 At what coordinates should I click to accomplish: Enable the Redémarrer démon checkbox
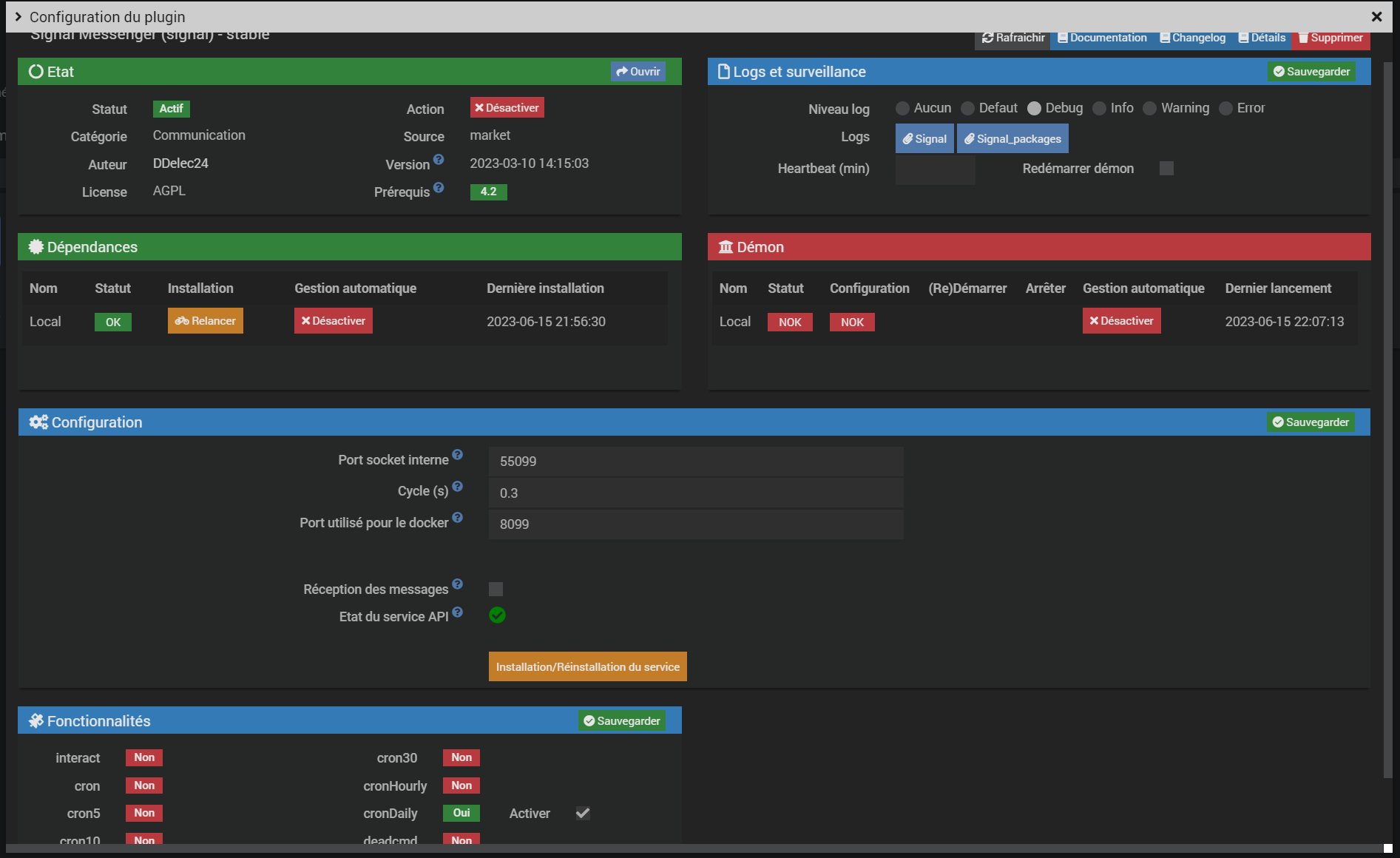tap(1166, 169)
